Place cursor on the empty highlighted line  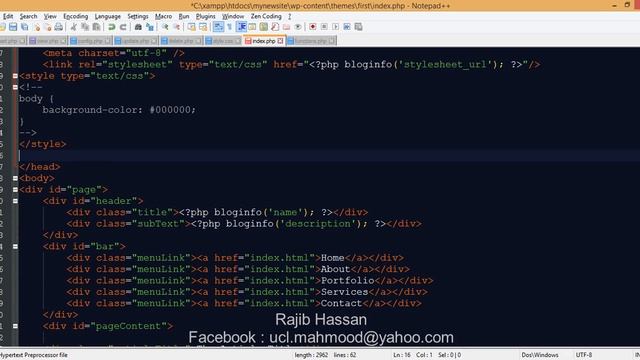click(329, 156)
